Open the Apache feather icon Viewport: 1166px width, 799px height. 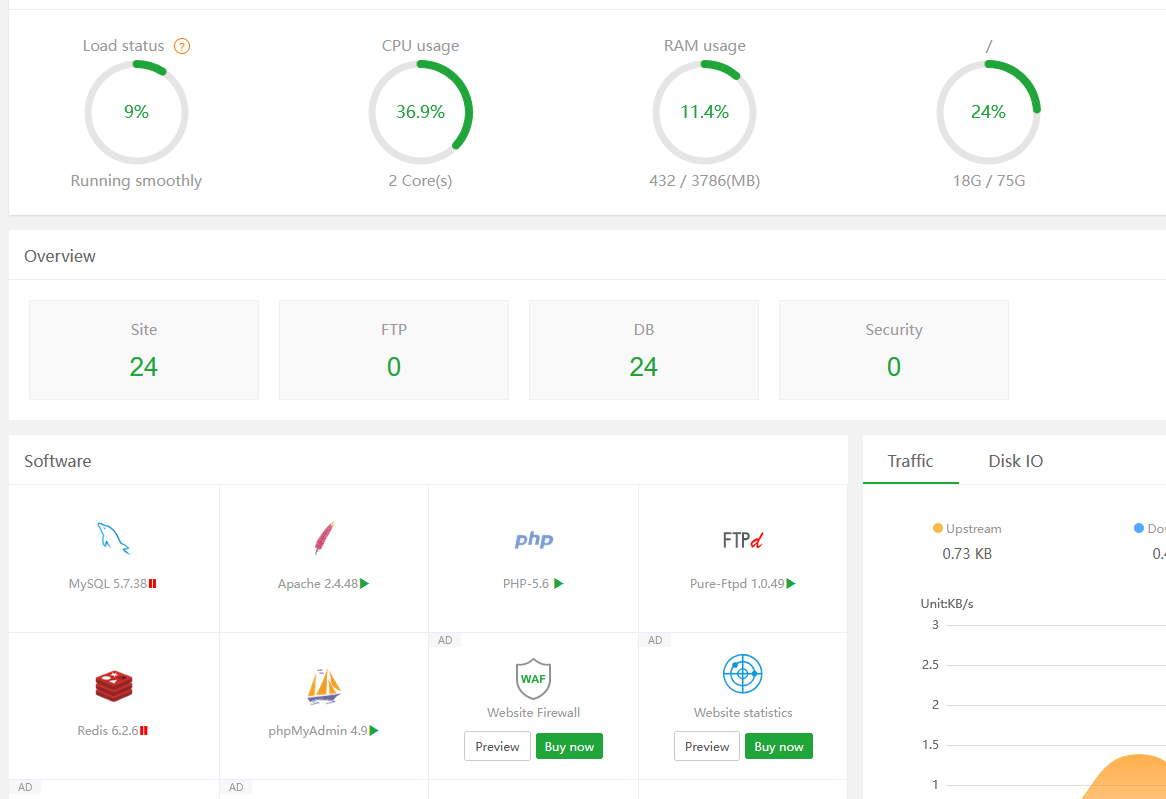pyautogui.click(x=323, y=539)
